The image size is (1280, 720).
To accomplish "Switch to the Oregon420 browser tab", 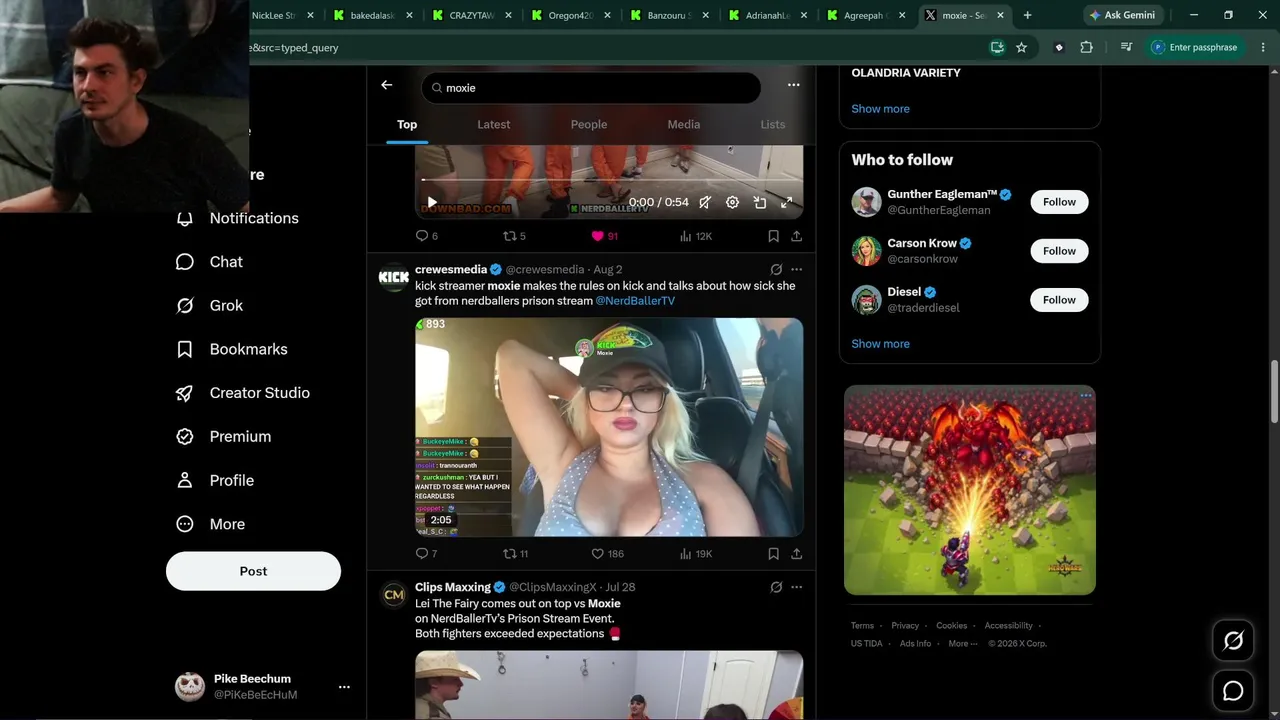I will pyautogui.click(x=571, y=15).
